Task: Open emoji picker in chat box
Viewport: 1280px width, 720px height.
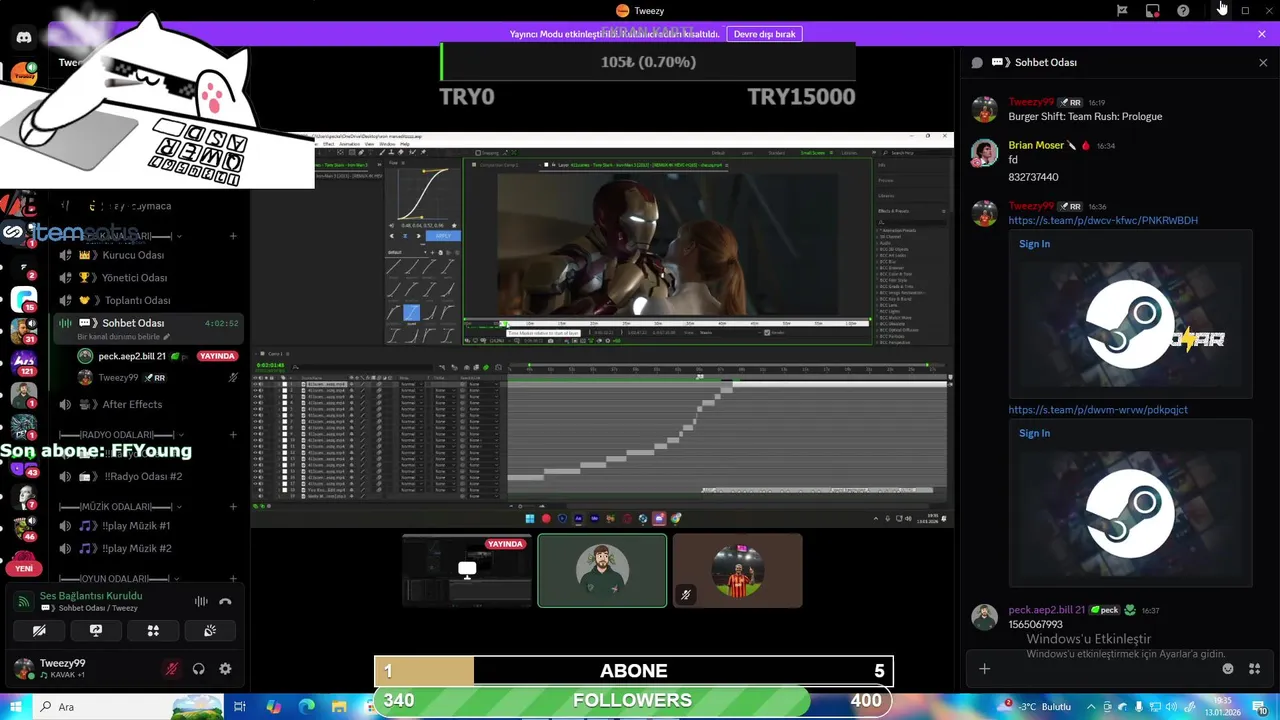Action: (1228, 669)
